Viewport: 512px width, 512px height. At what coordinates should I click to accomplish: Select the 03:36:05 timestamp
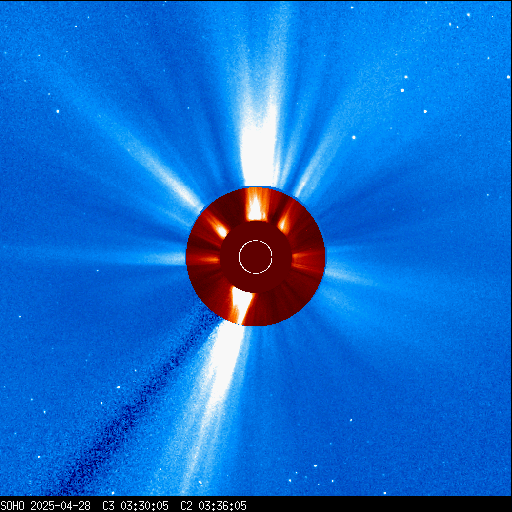pos(222,506)
